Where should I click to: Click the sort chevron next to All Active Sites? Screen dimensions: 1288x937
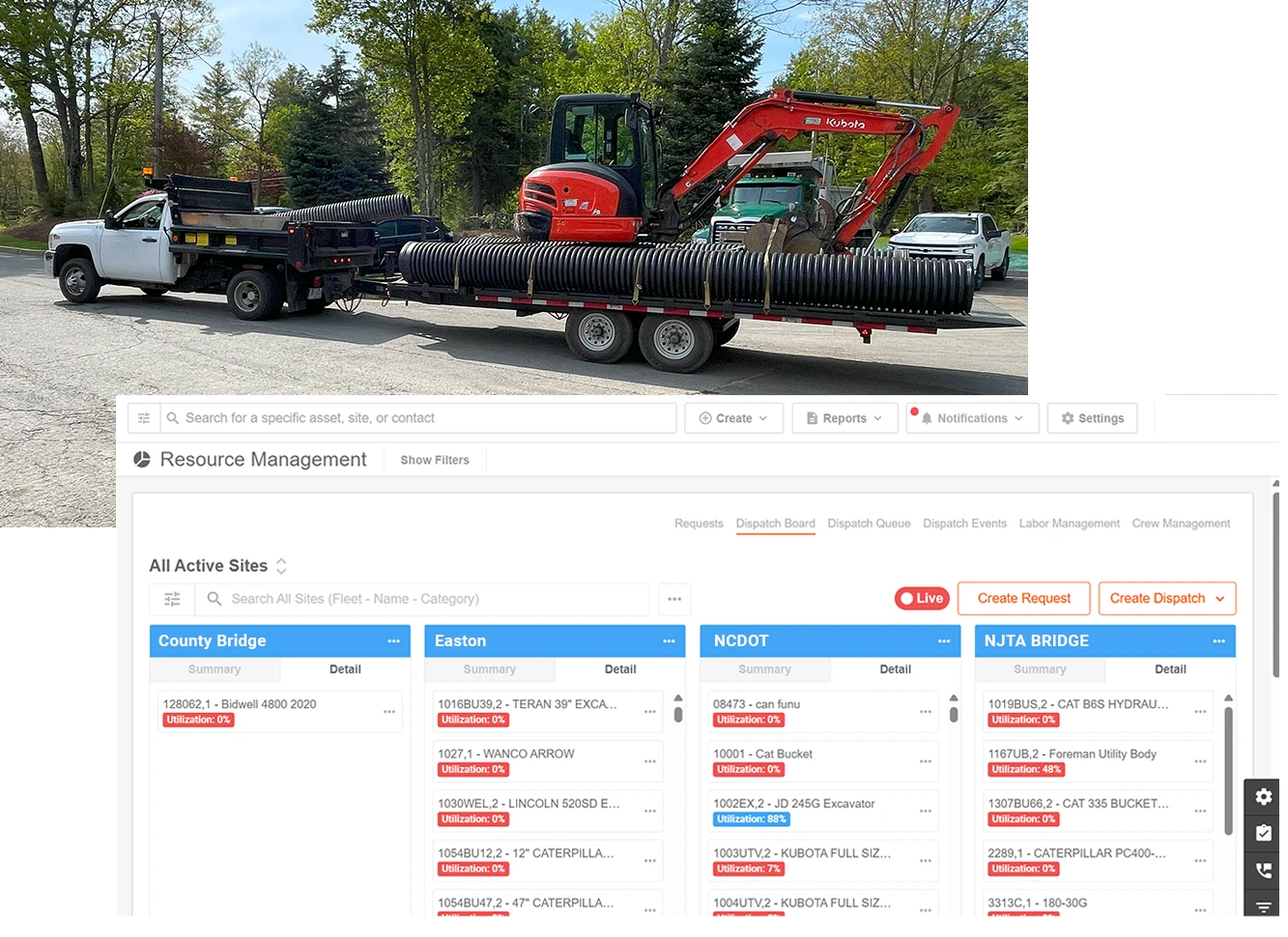coord(281,566)
